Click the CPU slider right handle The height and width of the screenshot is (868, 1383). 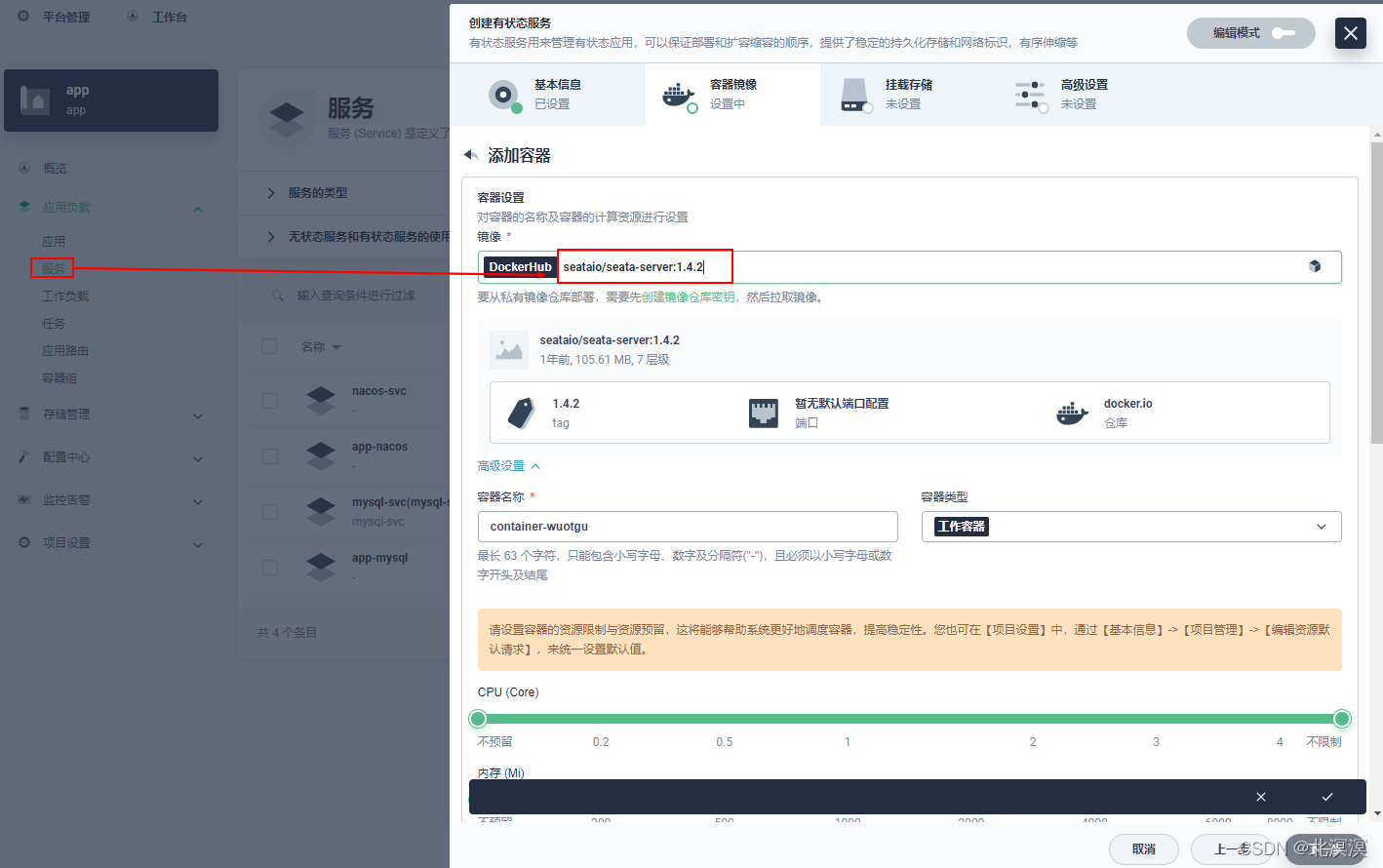coord(1342,719)
